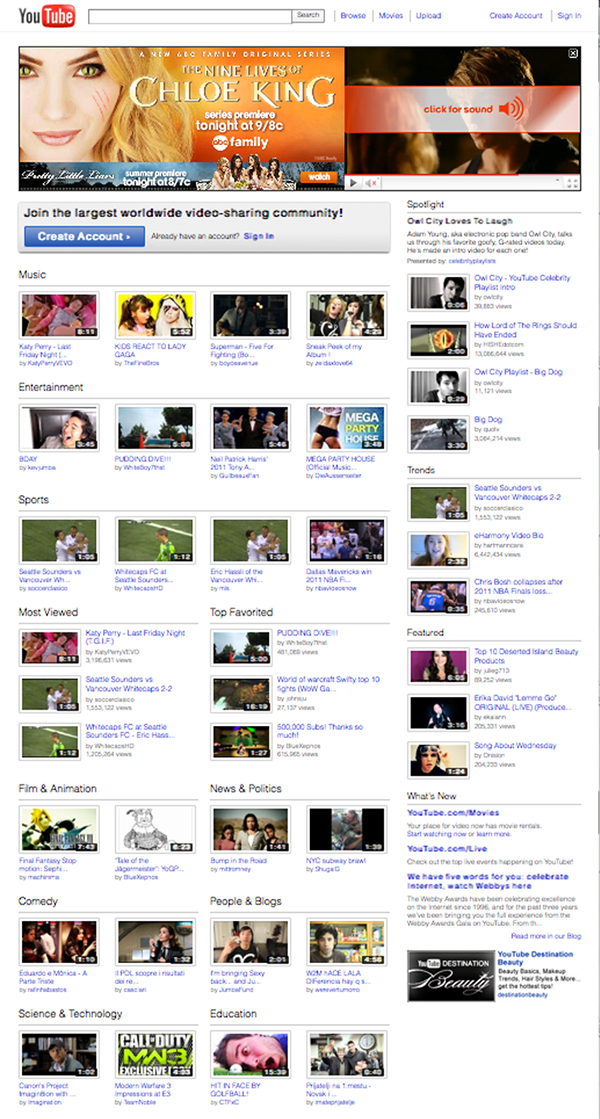Screen dimensions: 600x1119
Task: Close the Chloe King ad banner
Action: [x=573, y=54]
